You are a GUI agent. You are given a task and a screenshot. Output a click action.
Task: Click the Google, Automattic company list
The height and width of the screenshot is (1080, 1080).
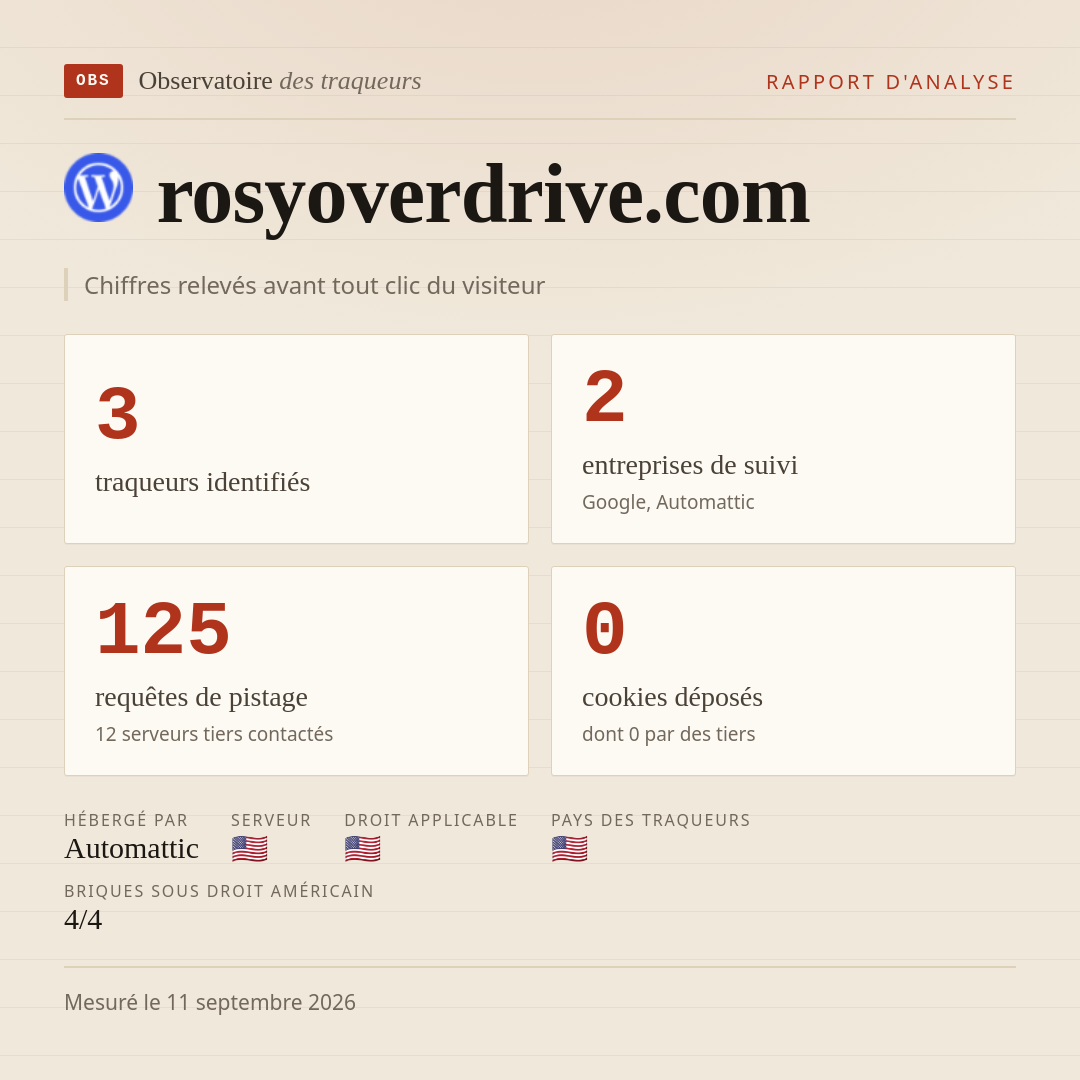[668, 502]
